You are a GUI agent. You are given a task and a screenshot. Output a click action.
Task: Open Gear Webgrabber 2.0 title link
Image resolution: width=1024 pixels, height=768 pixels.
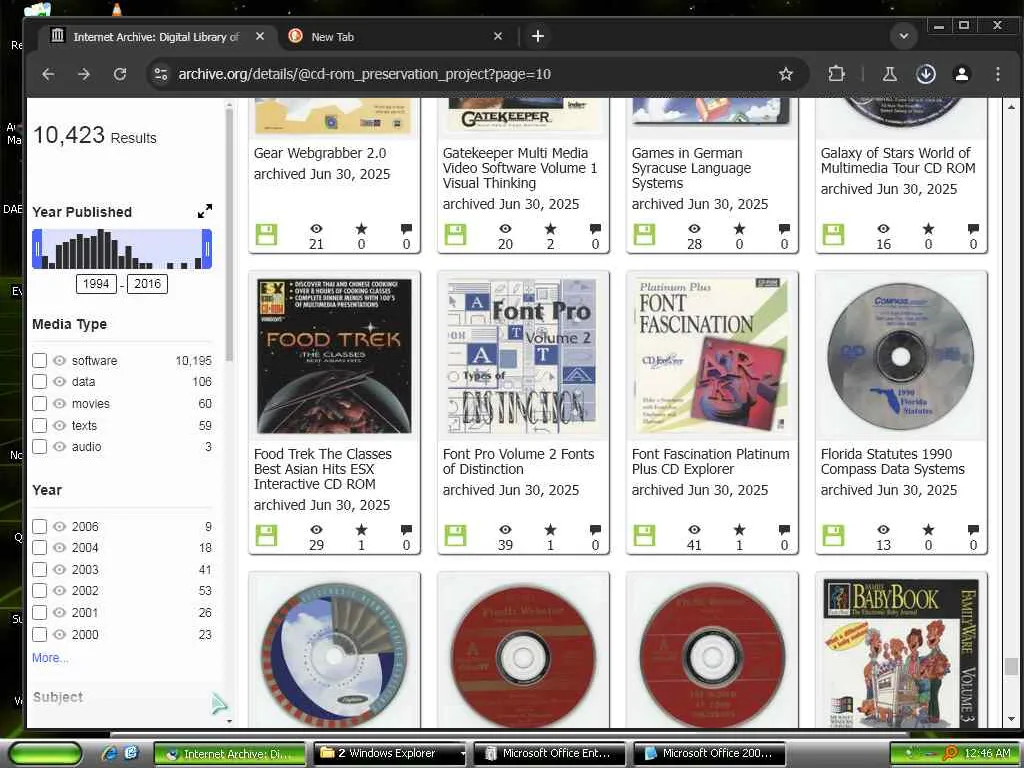pos(320,153)
